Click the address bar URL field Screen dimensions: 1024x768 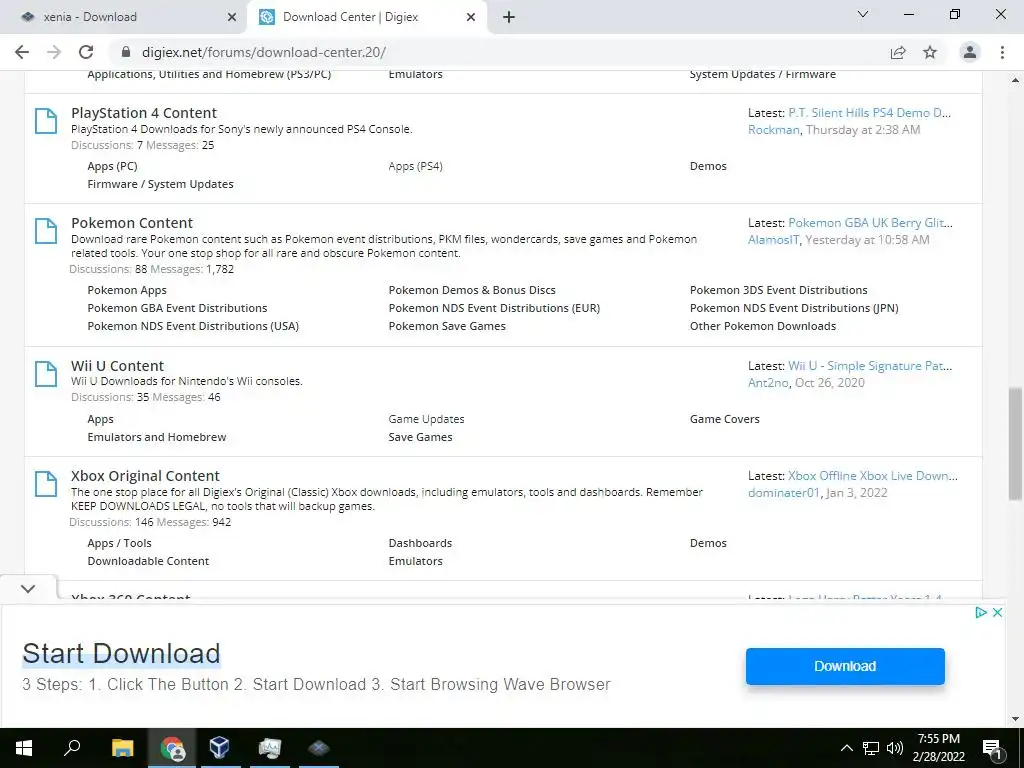503,52
